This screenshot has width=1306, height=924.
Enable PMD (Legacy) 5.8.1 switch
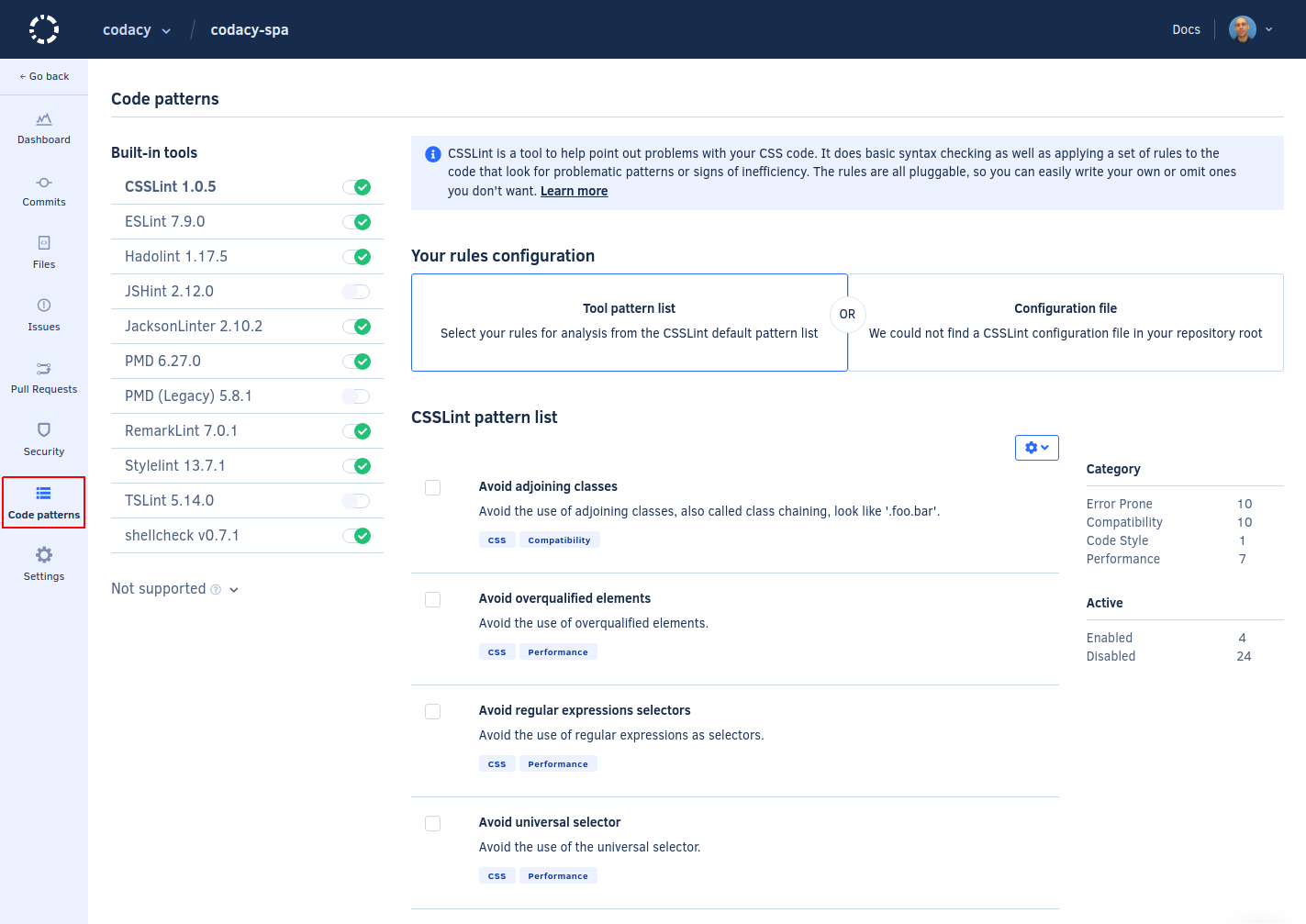pyautogui.click(x=356, y=396)
